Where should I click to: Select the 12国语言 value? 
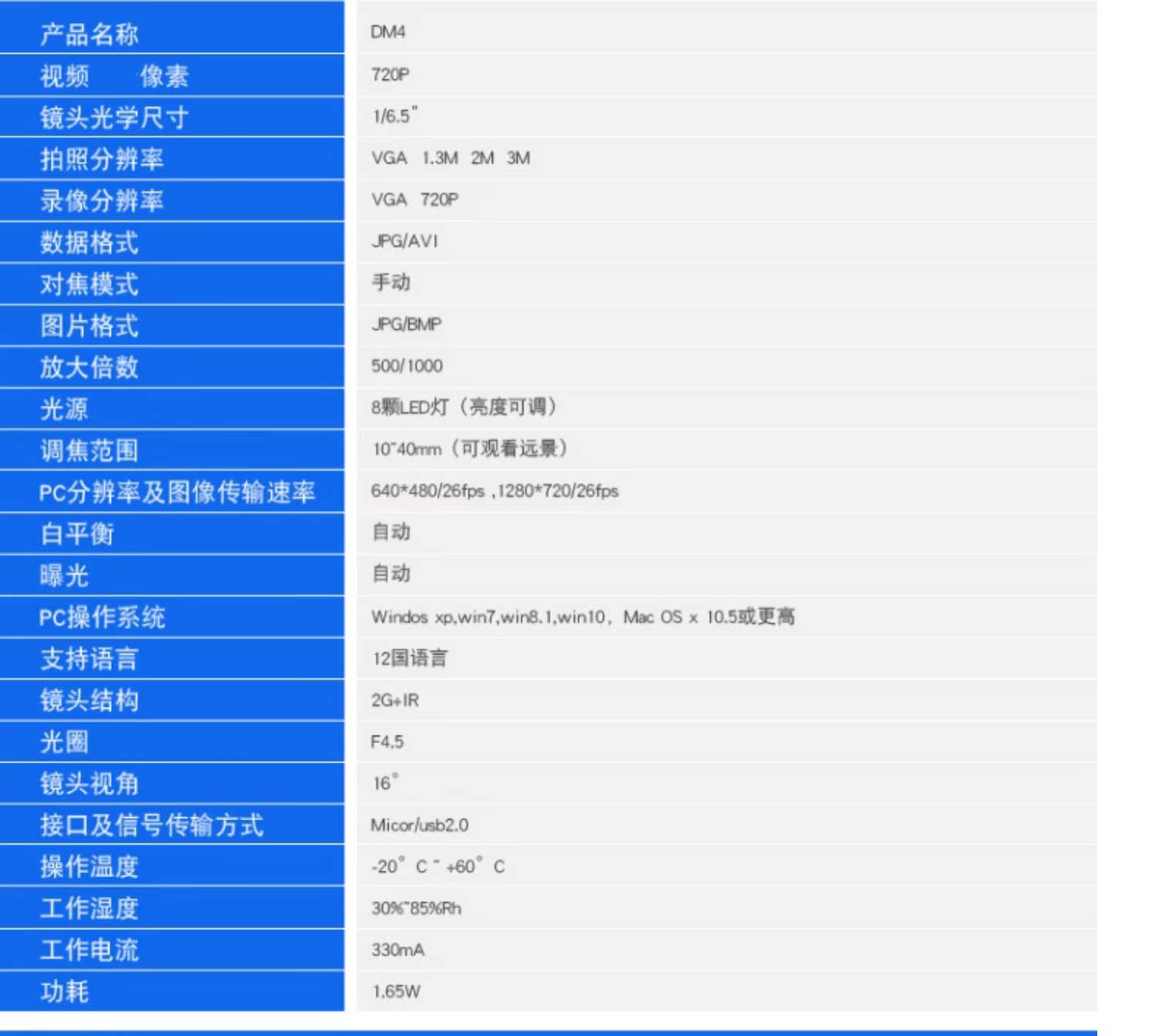[x=410, y=658]
